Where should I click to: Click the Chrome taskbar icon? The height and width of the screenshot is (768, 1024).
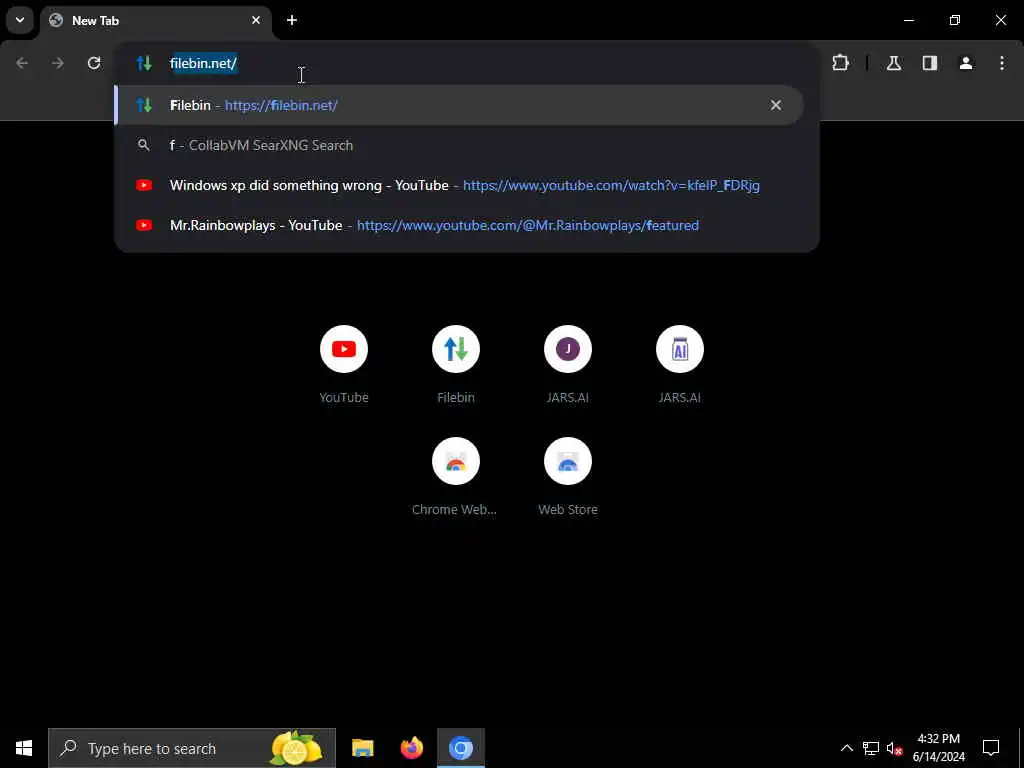pos(460,748)
